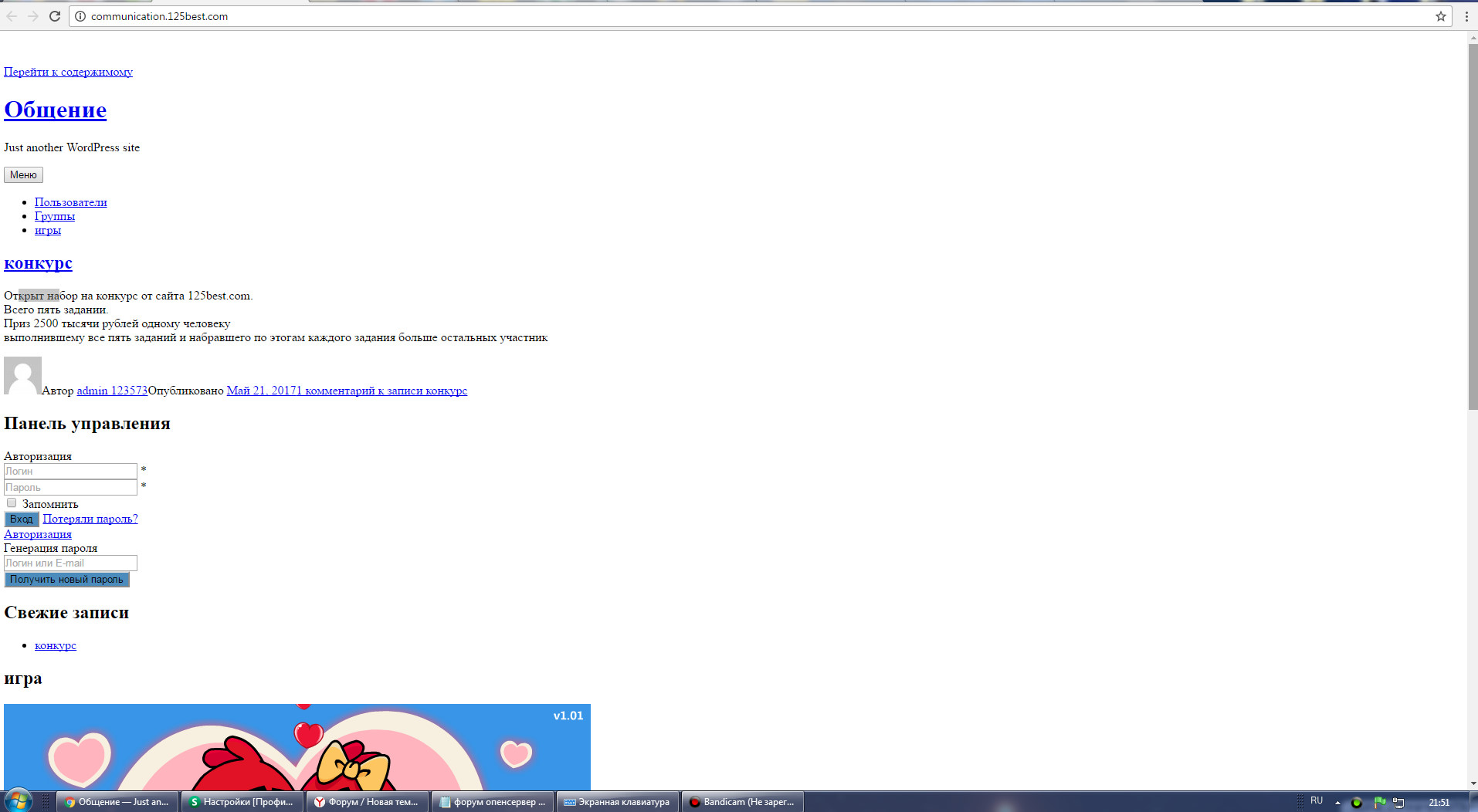Click the Windows Start orb
This screenshot has height=812, width=1478.
18,801
